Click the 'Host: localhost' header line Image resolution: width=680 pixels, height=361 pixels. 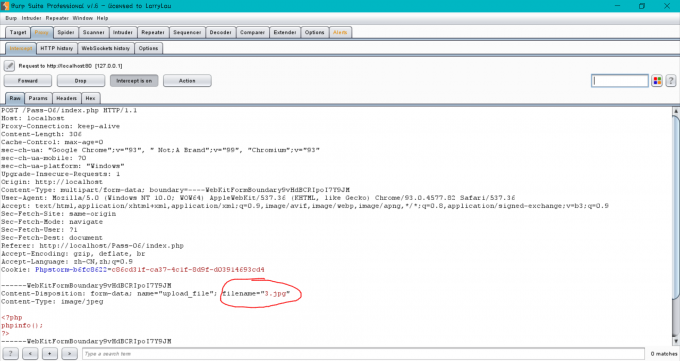click(x=33, y=118)
